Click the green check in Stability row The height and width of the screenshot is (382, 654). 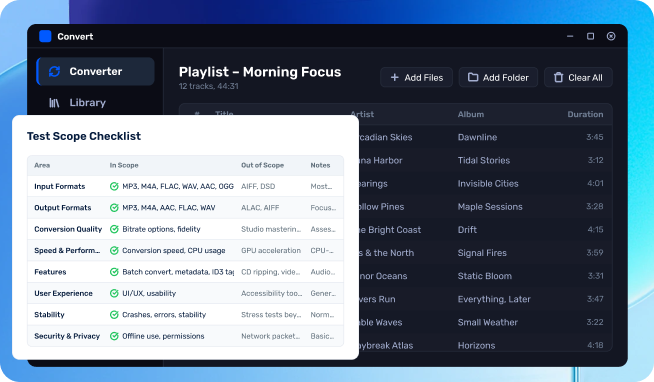point(114,314)
